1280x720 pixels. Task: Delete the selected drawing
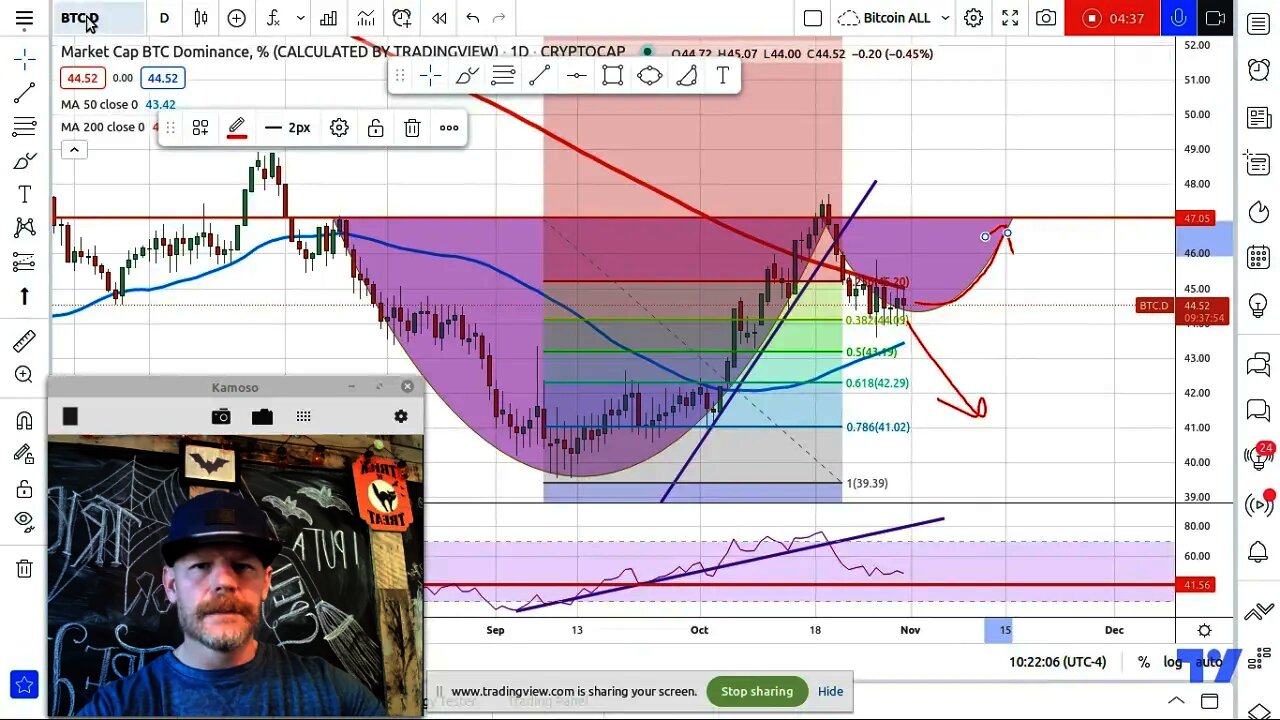[412, 128]
